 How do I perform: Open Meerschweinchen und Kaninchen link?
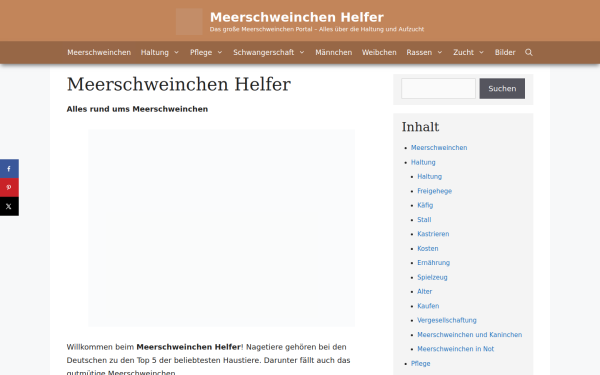[470, 334]
